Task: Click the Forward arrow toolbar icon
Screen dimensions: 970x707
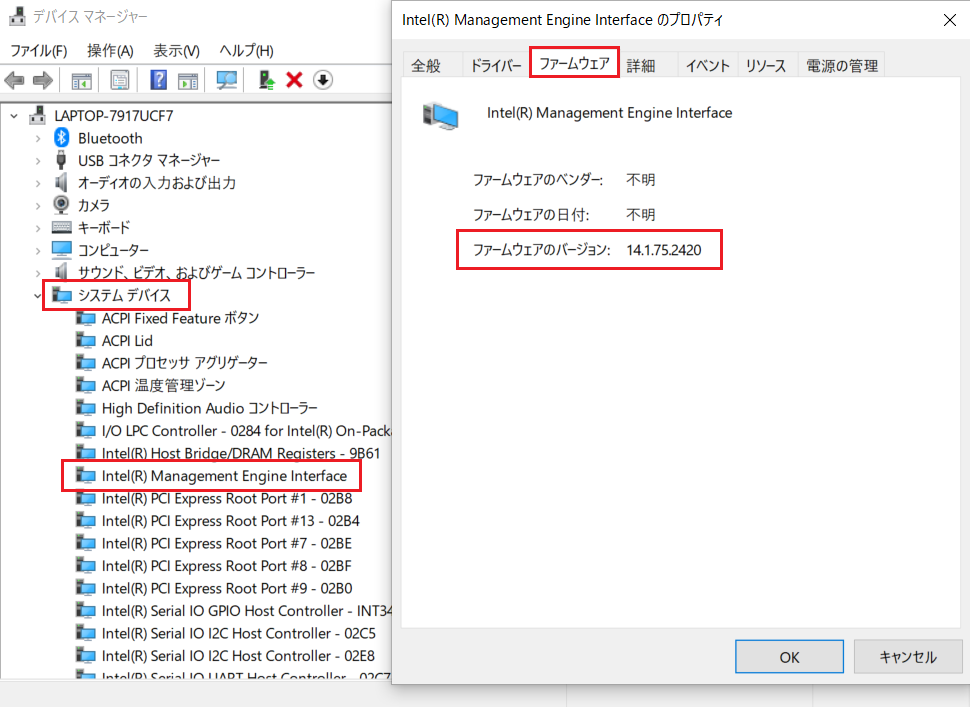Action: 43,80
